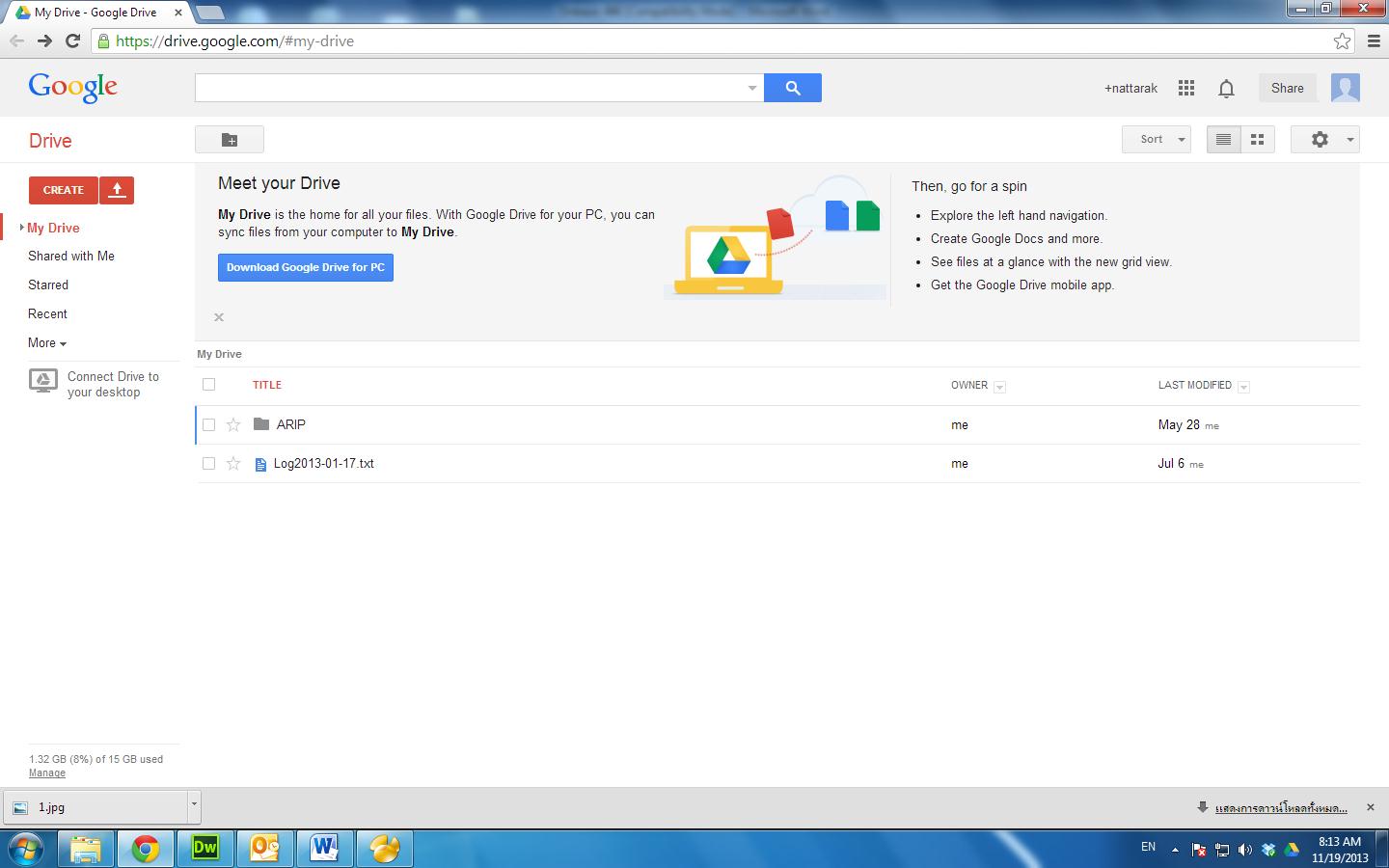
Task: Open the Sort dropdown
Action: coord(1157,139)
